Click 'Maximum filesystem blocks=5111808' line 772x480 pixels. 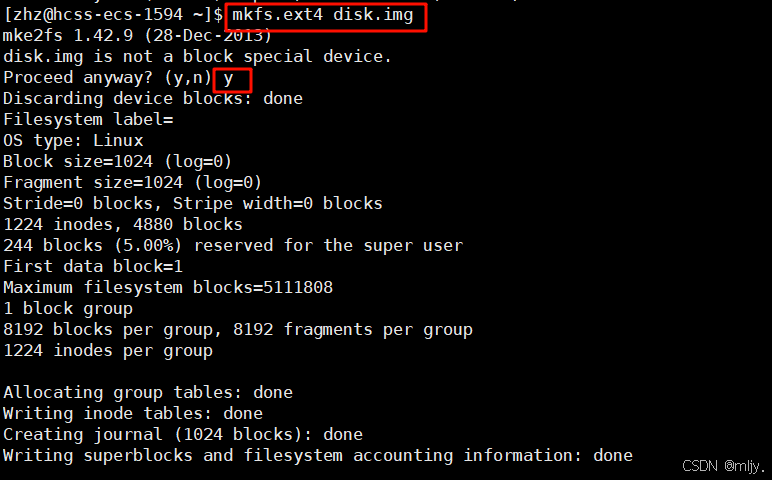168,288
